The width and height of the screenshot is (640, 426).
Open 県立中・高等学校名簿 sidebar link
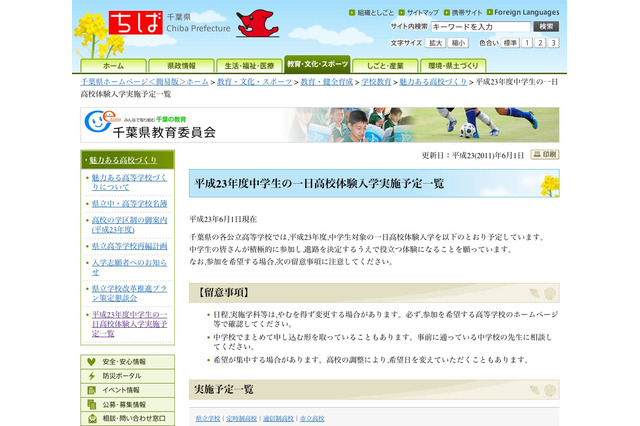tap(129, 204)
